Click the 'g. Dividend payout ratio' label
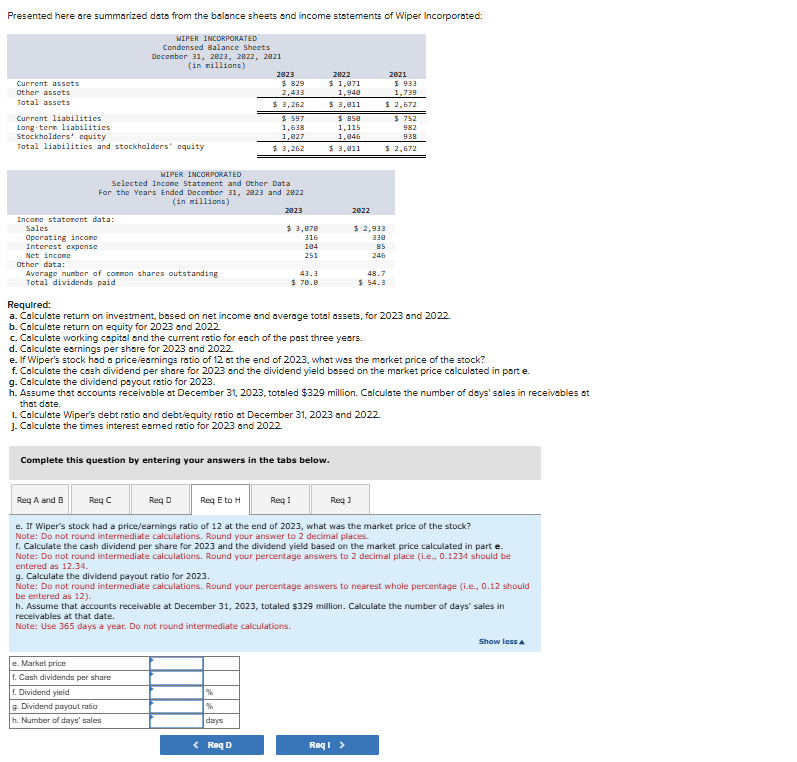797x762 pixels. tap(54, 706)
